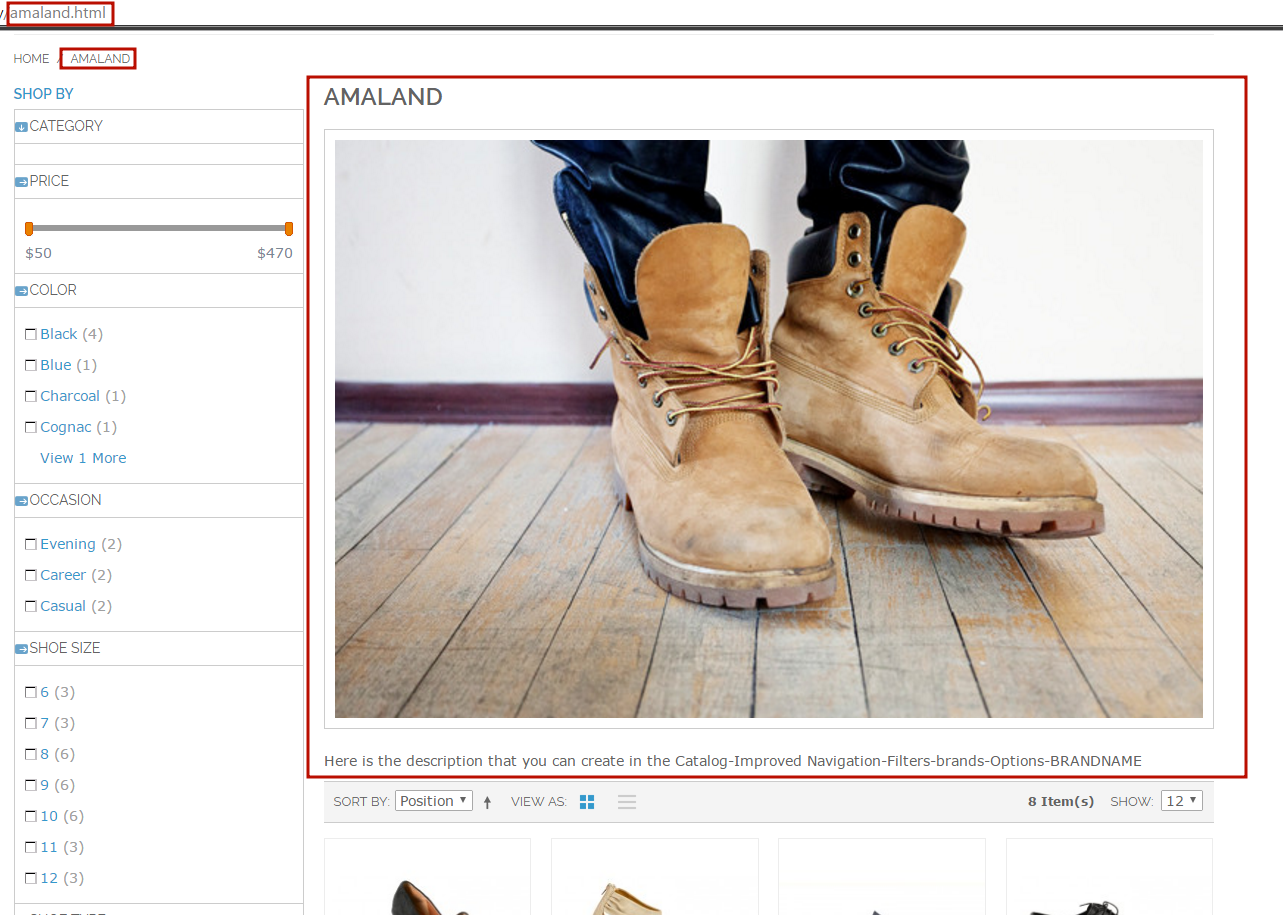Collapse the Category filter arrow icon
Viewport: 1283px width, 915px height.
coord(21,127)
